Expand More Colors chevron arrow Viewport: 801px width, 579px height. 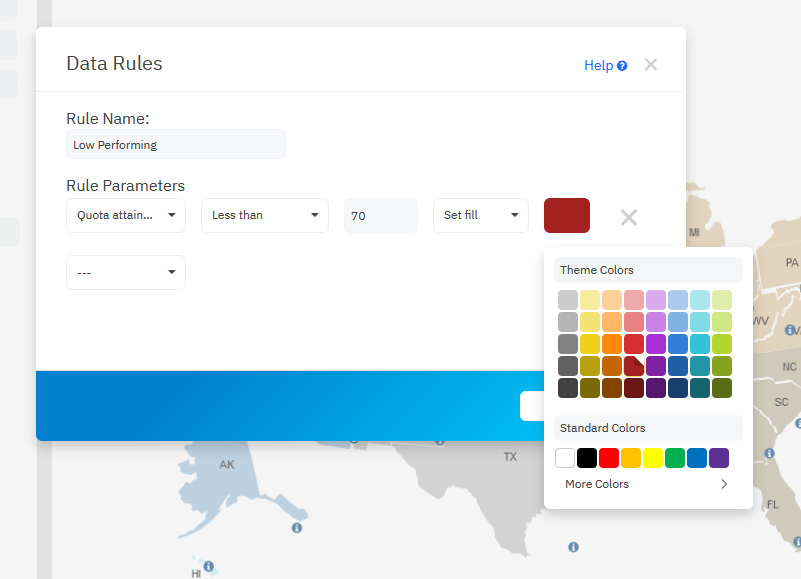click(724, 484)
